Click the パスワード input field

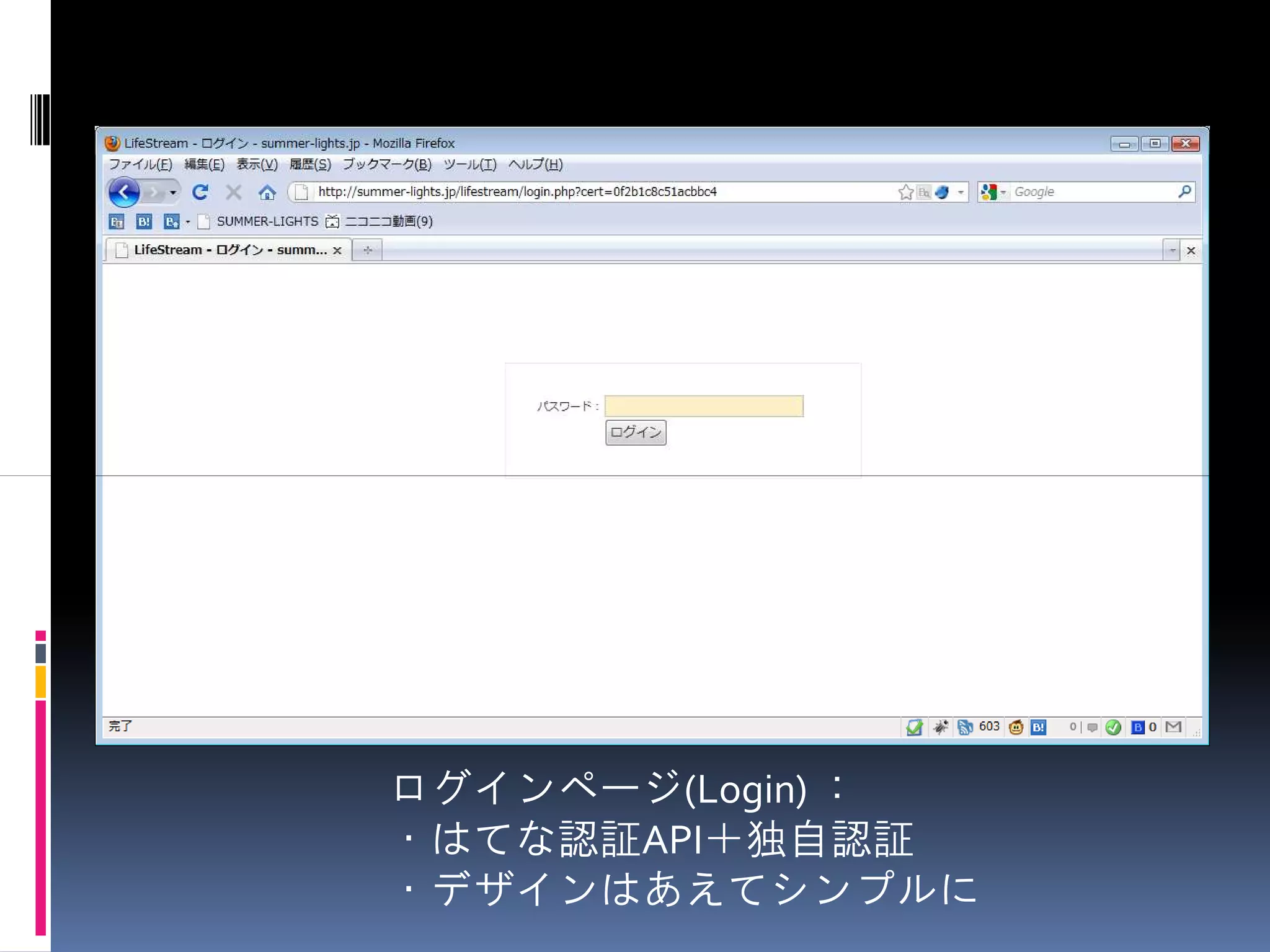click(x=704, y=406)
